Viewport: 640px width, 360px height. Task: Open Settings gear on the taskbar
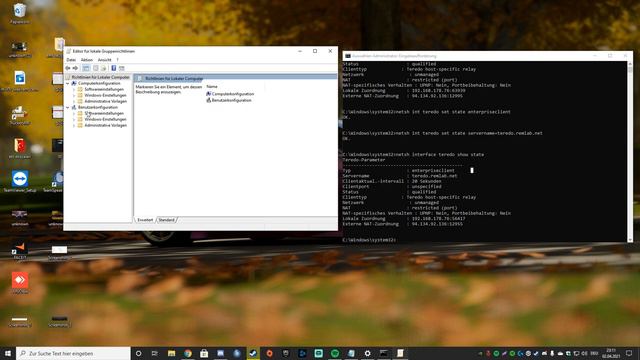coord(367,353)
